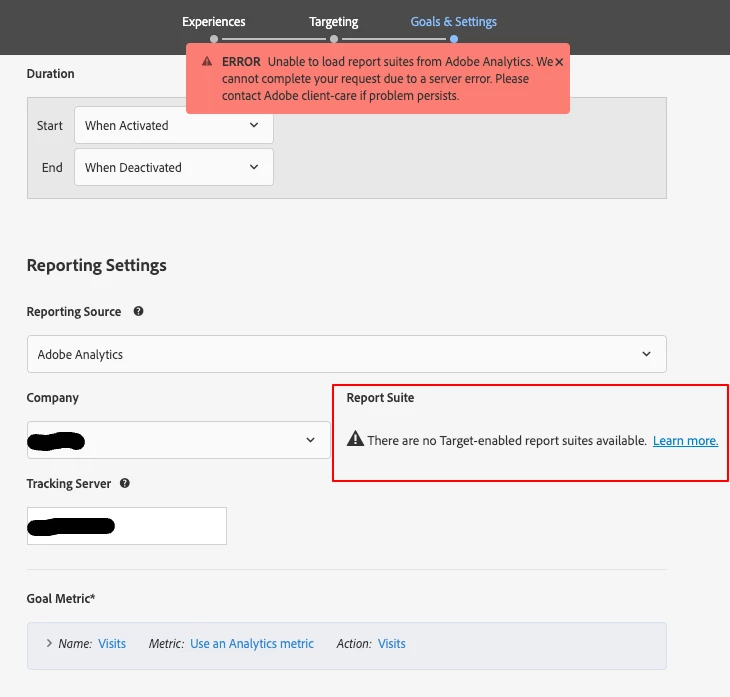Open the Start duration dropdown
Screen dimensions: 730x697
[174, 125]
